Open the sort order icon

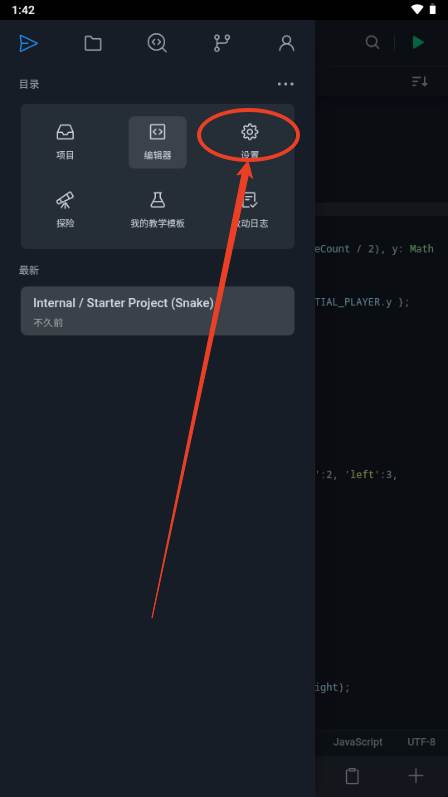coord(420,81)
